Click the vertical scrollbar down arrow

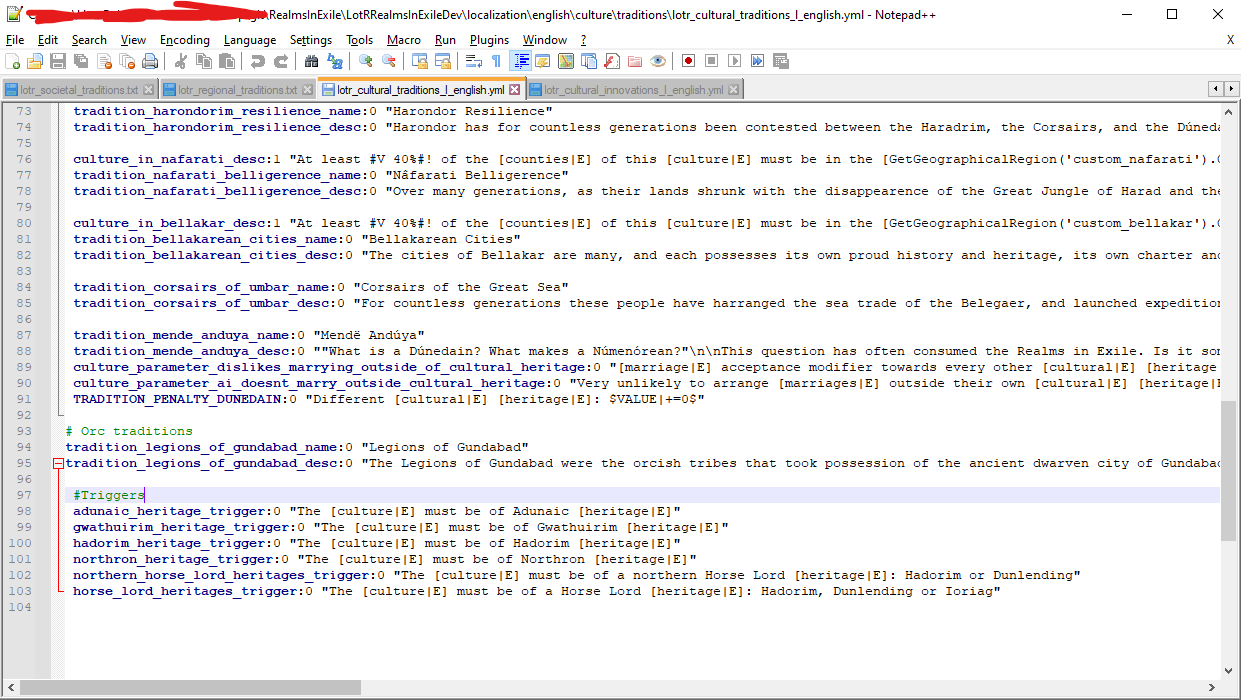point(1230,670)
